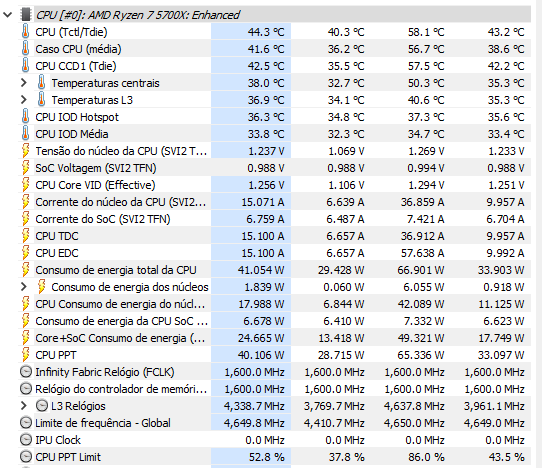
Task: Click lightning icon next to CPU TDC
Action: click(26, 236)
